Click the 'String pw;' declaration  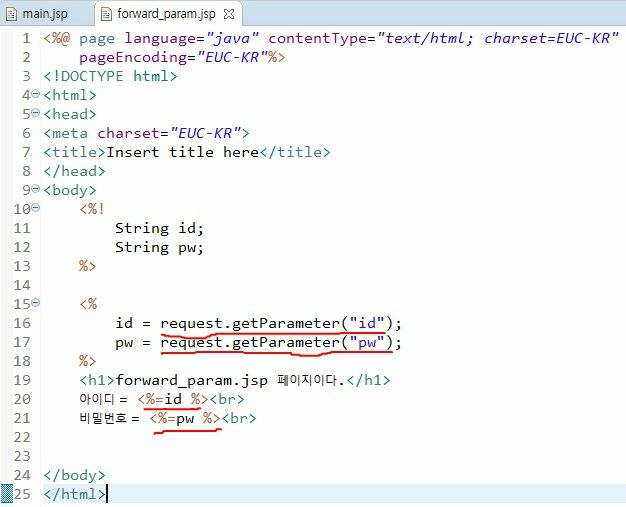tap(159, 248)
